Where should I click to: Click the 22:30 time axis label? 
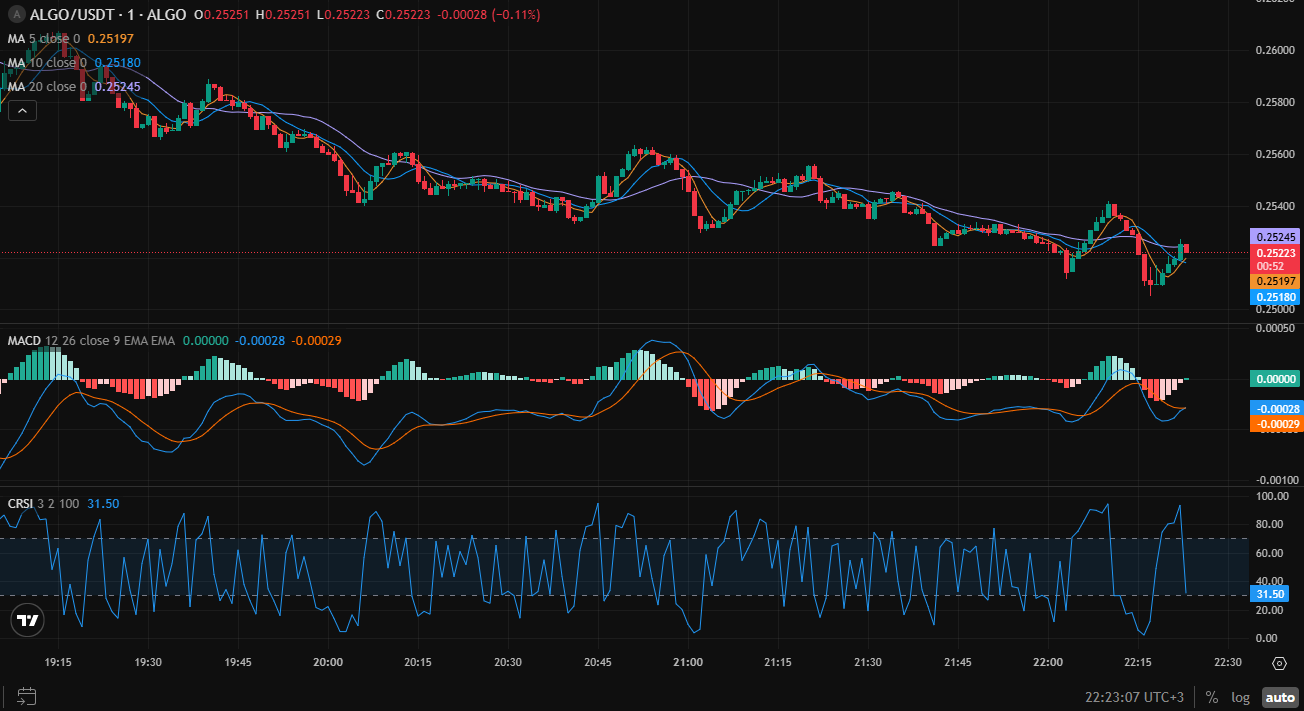(x=1227, y=663)
